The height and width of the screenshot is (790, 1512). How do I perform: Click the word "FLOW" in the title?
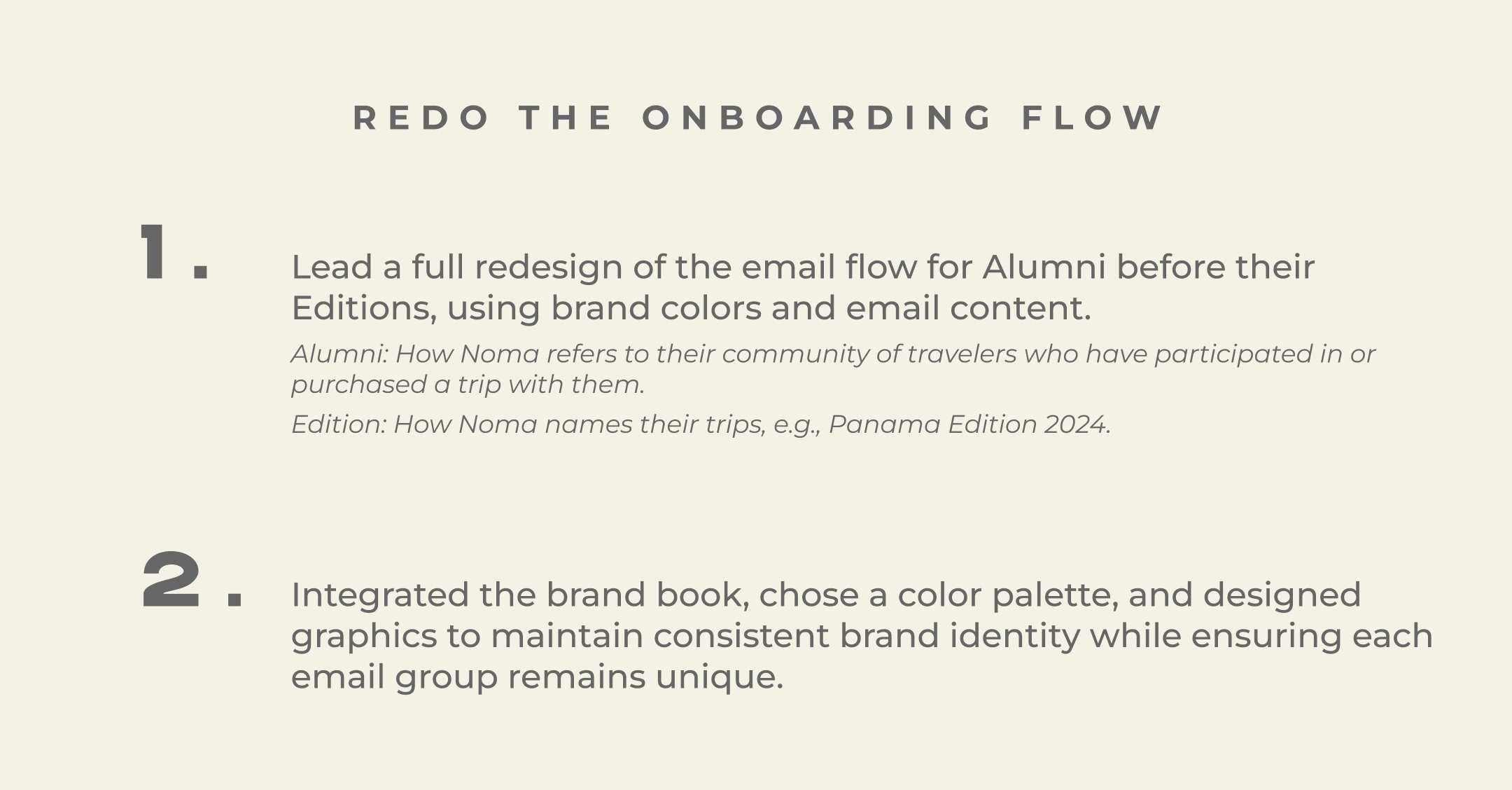pyautogui.click(x=1092, y=118)
